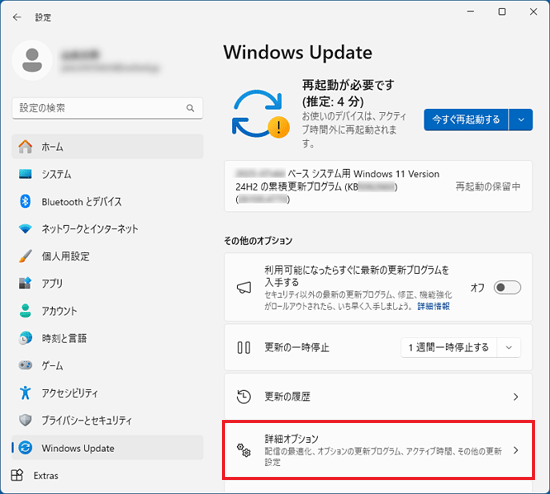Click the 再起動の保留中 status text
Viewport: 550px width, 494px height.
pyautogui.click(x=488, y=186)
